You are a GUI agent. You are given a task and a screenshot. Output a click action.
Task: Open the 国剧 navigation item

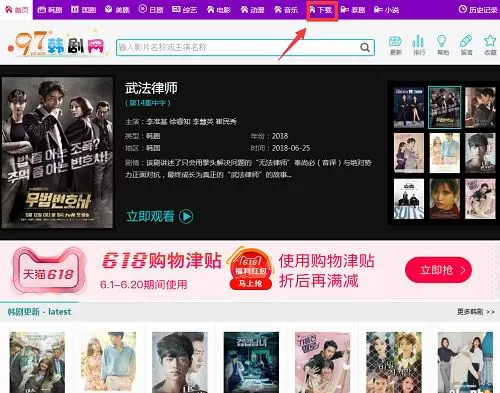[x=84, y=10]
